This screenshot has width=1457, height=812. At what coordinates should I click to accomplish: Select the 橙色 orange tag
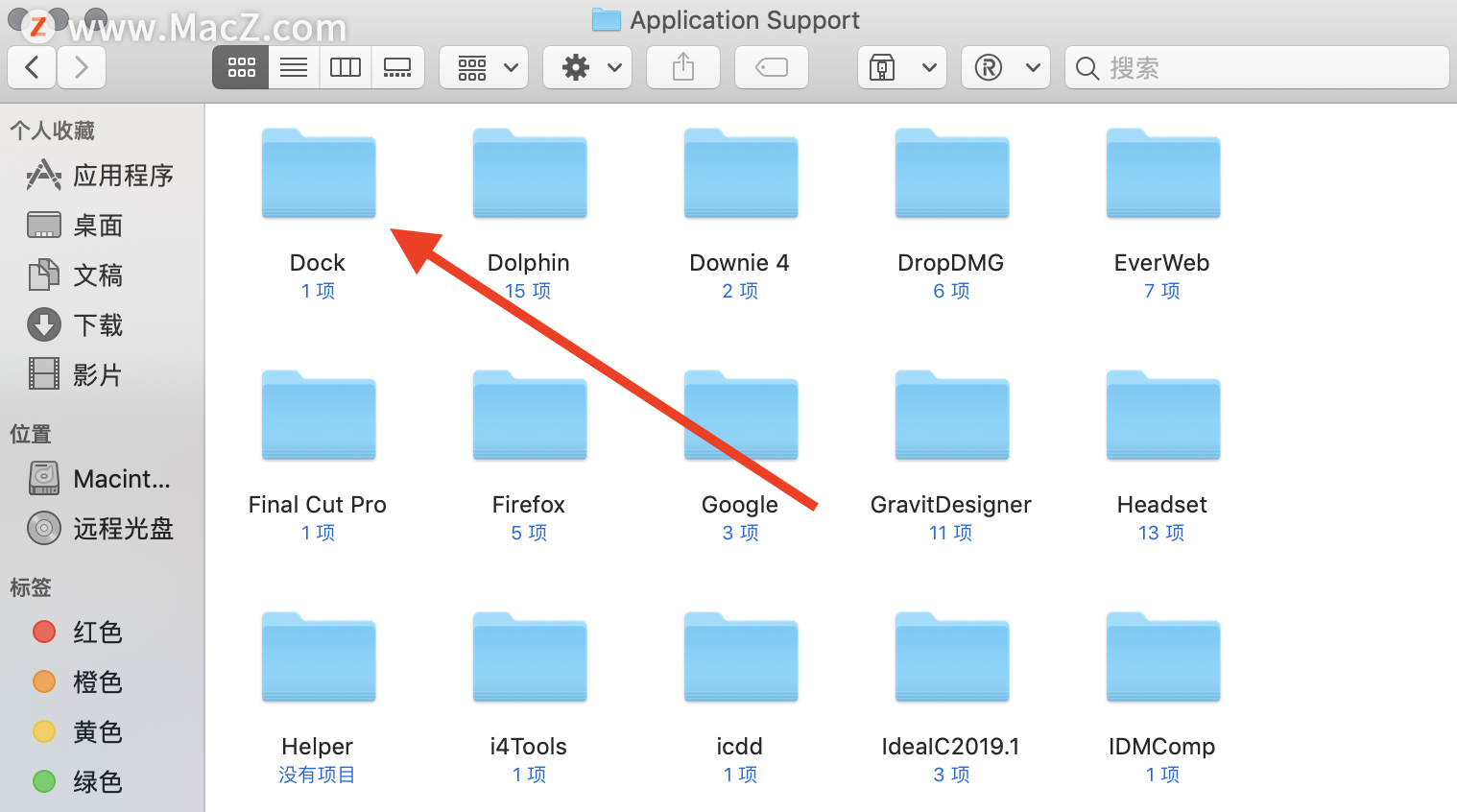coord(102,681)
